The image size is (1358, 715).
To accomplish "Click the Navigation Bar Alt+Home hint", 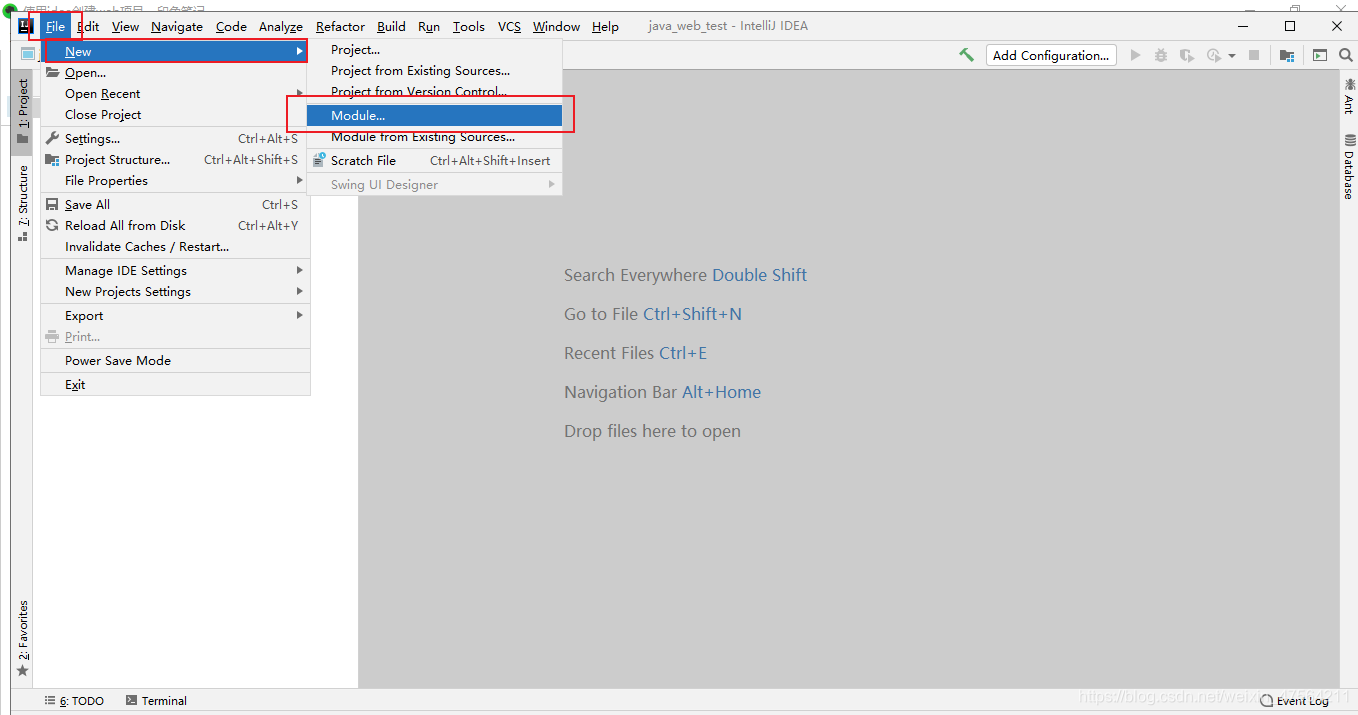I will [x=662, y=392].
